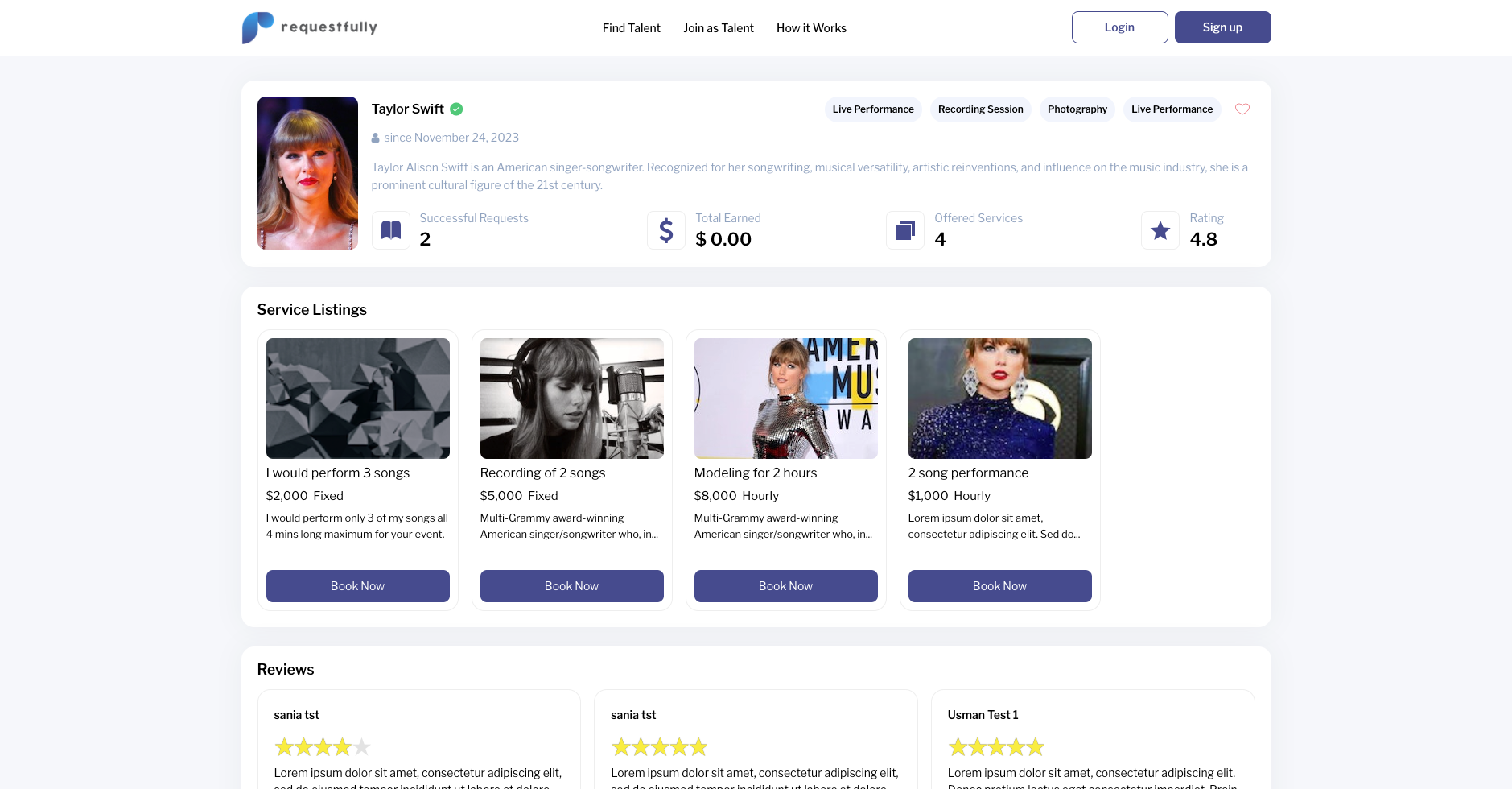Open the Join as Talent page
The image size is (1512, 789).
tap(719, 27)
